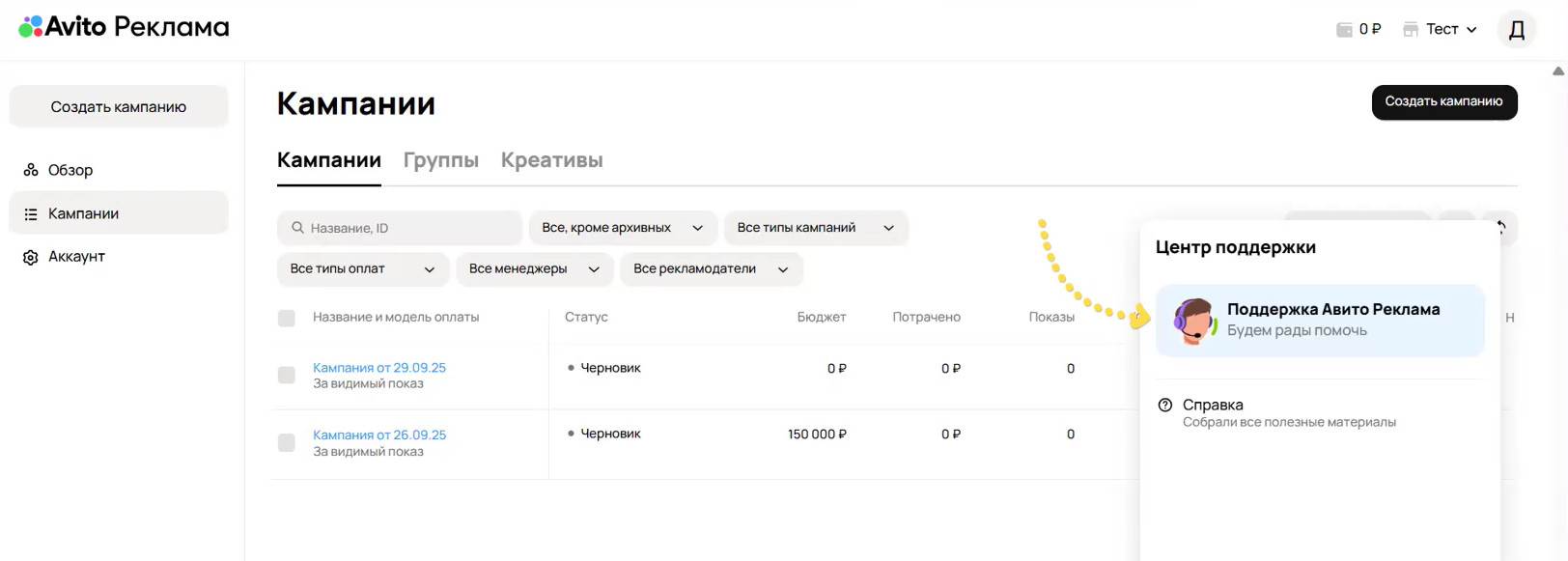The width and height of the screenshot is (1568, 561).
Task: Check the Кампания от 29.09.25 checkbox
Action: (x=287, y=375)
